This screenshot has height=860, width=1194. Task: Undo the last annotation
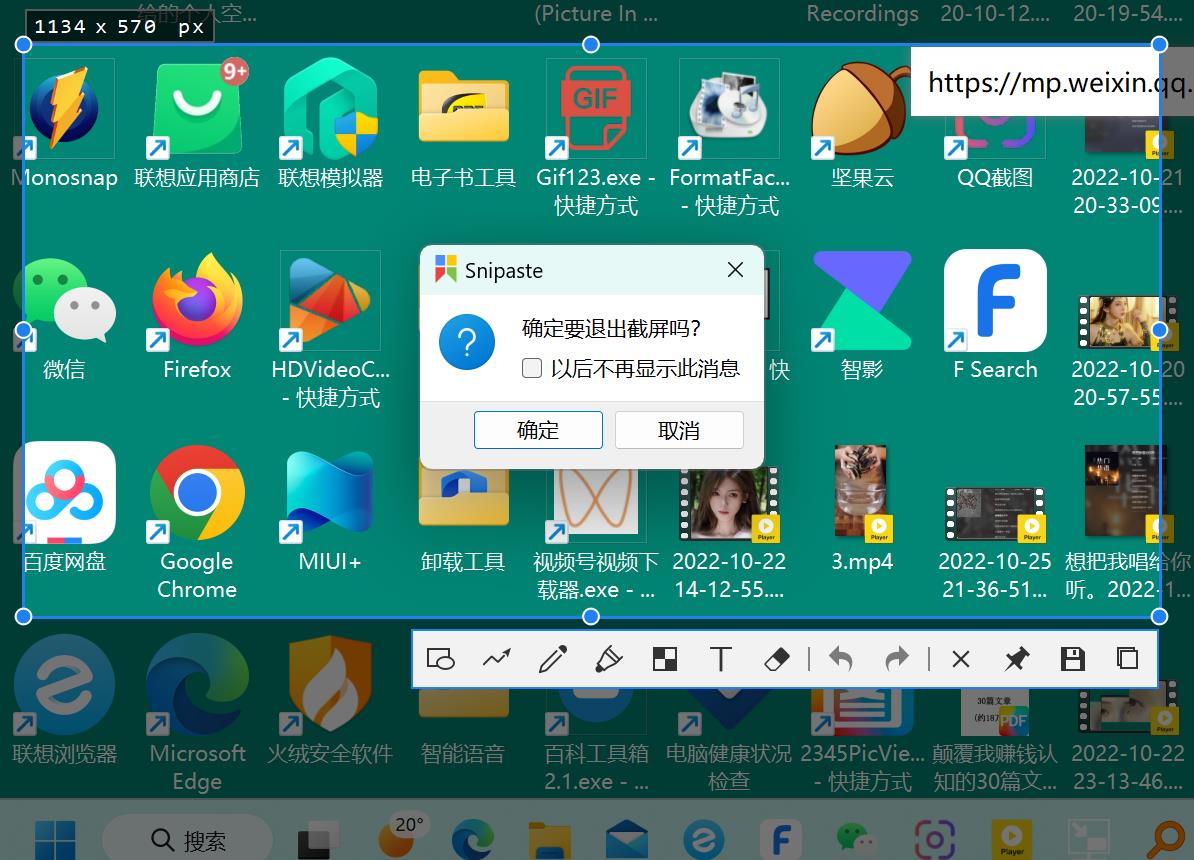[841, 659]
